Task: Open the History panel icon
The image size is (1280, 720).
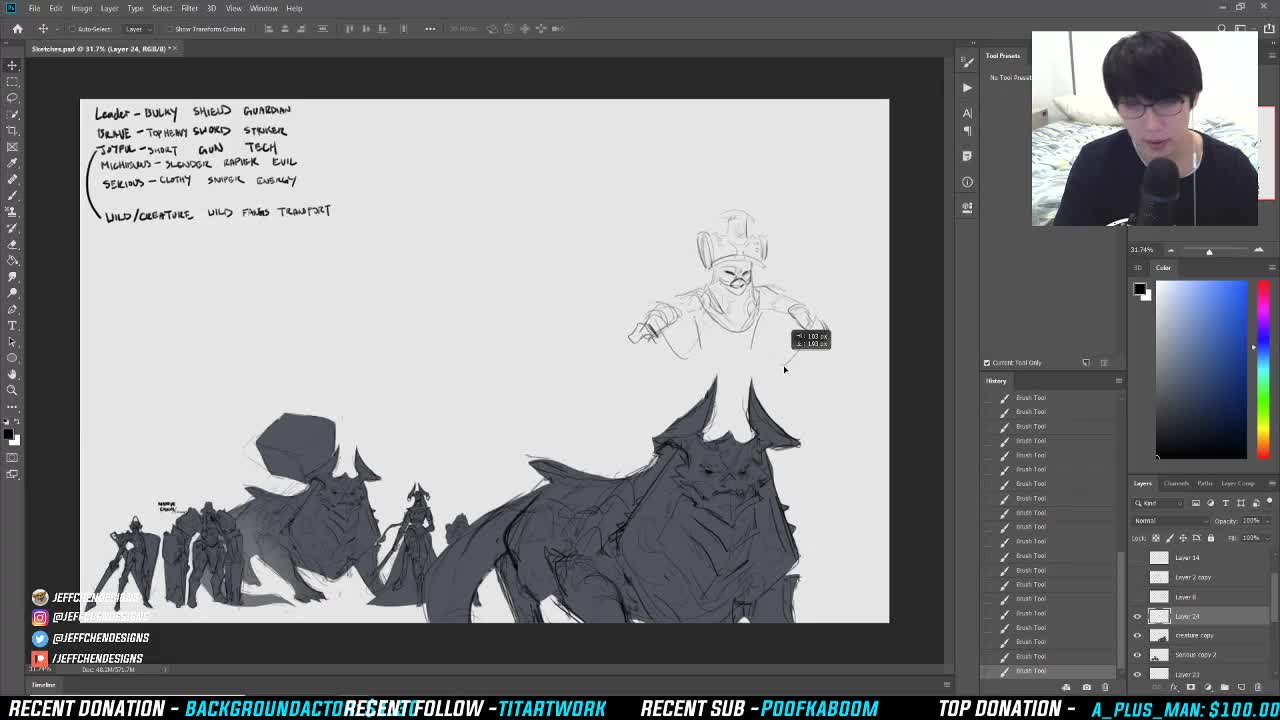Action: [996, 380]
